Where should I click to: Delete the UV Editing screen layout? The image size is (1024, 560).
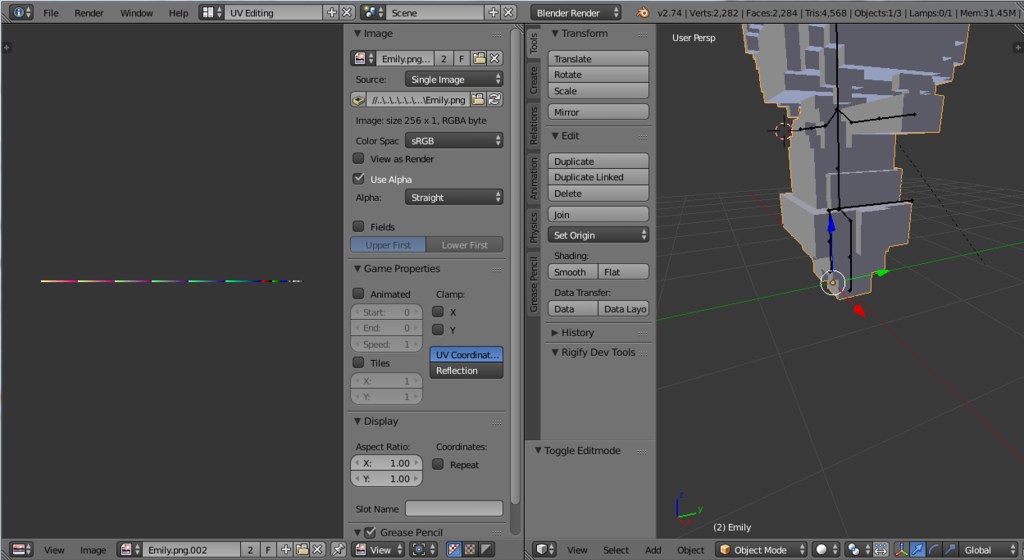coord(347,12)
